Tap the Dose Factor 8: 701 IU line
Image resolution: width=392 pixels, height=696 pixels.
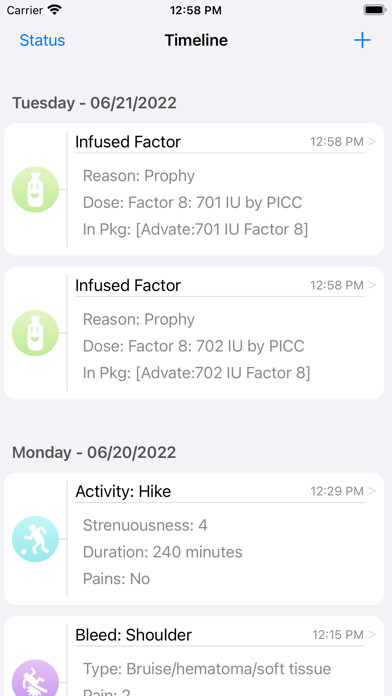[x=192, y=202]
